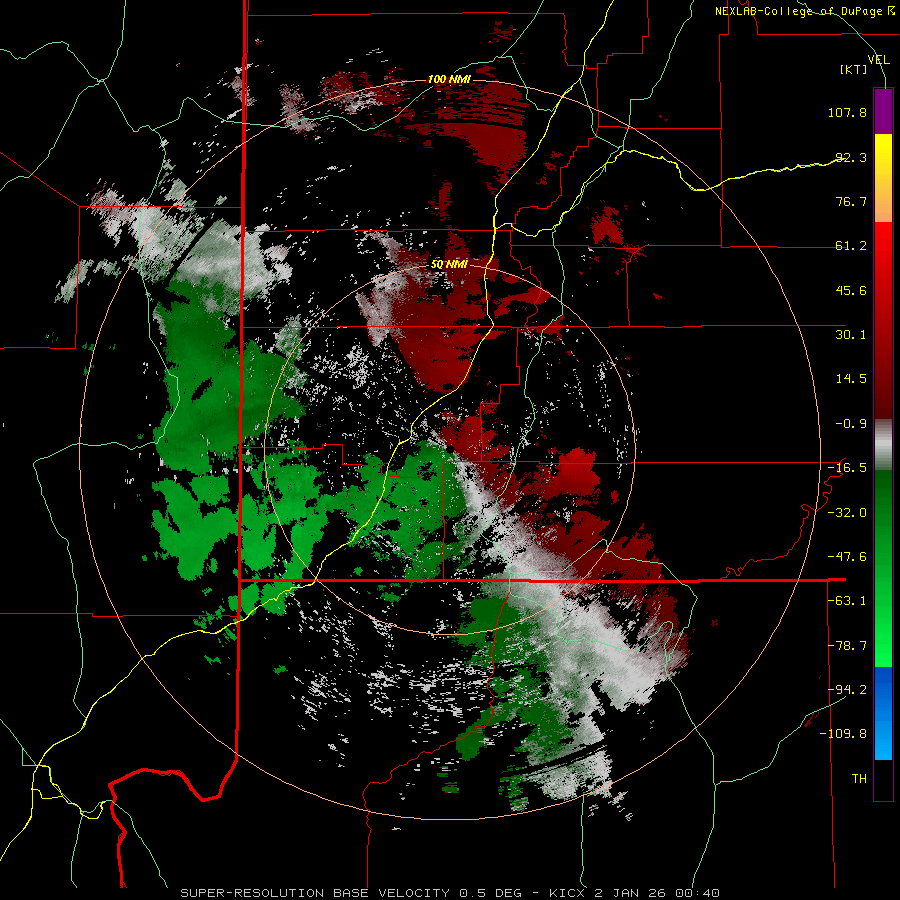Click the gray band near zero on velocity scale

click(x=883, y=445)
